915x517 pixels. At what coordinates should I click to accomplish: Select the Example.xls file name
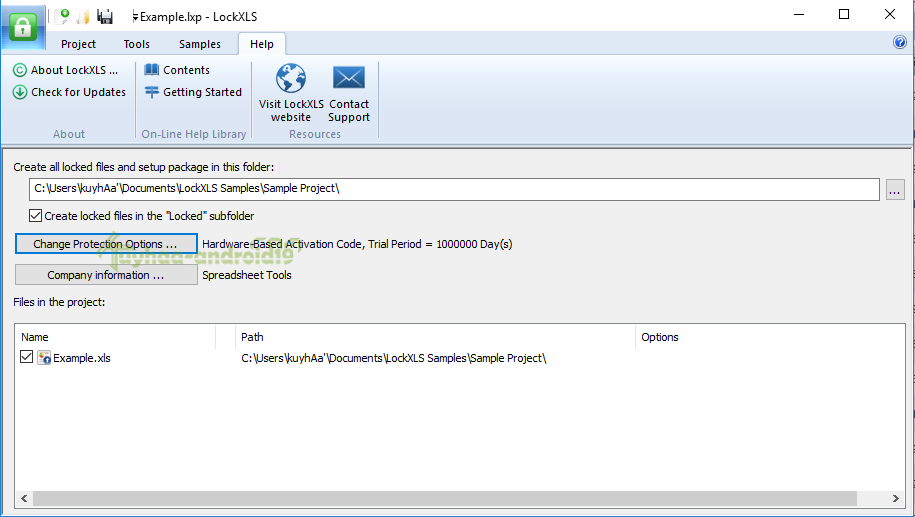(82, 358)
